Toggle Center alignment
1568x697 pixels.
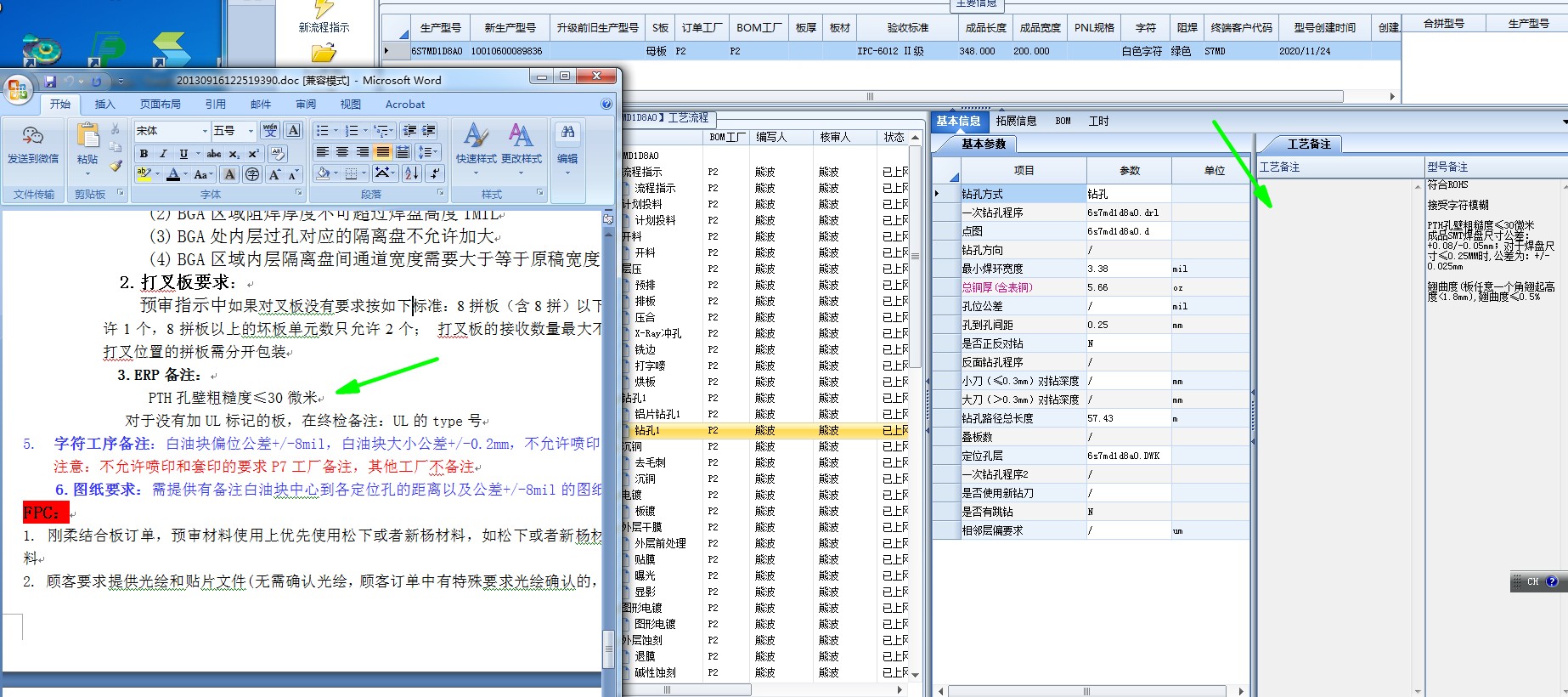point(342,152)
